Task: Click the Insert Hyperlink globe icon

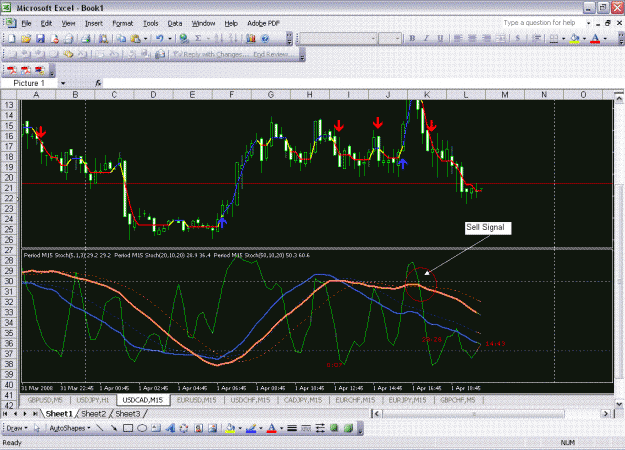Action: tap(184, 39)
